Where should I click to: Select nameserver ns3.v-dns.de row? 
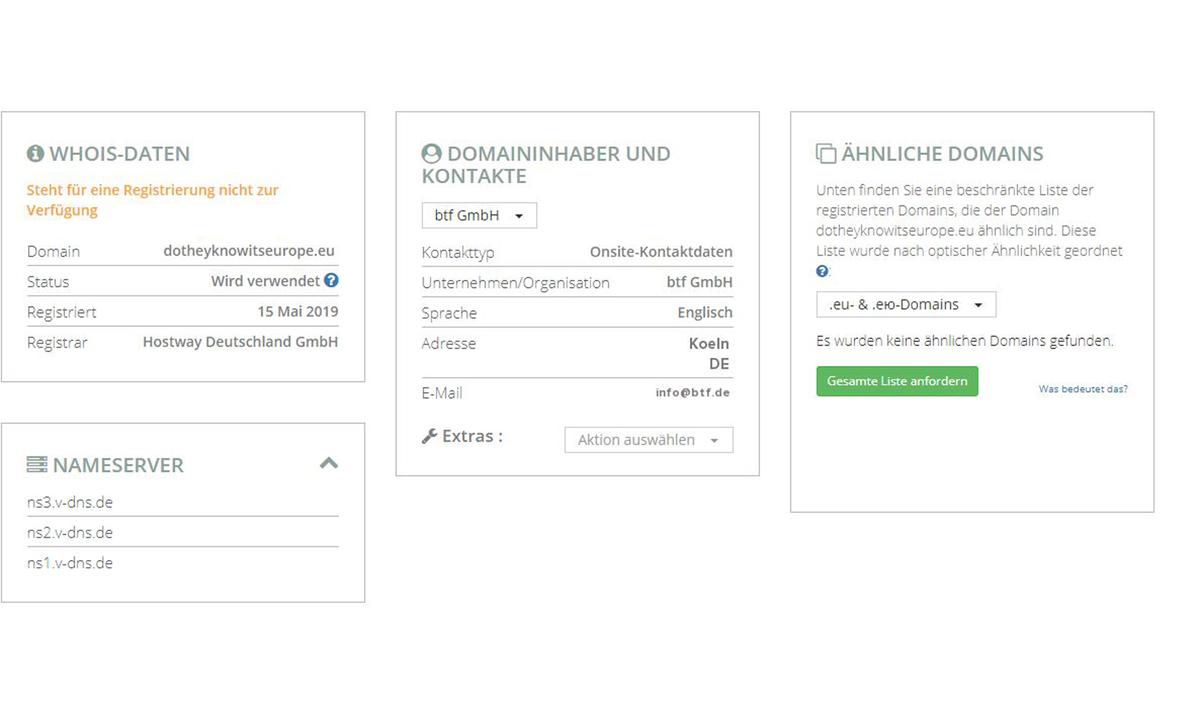[183, 502]
